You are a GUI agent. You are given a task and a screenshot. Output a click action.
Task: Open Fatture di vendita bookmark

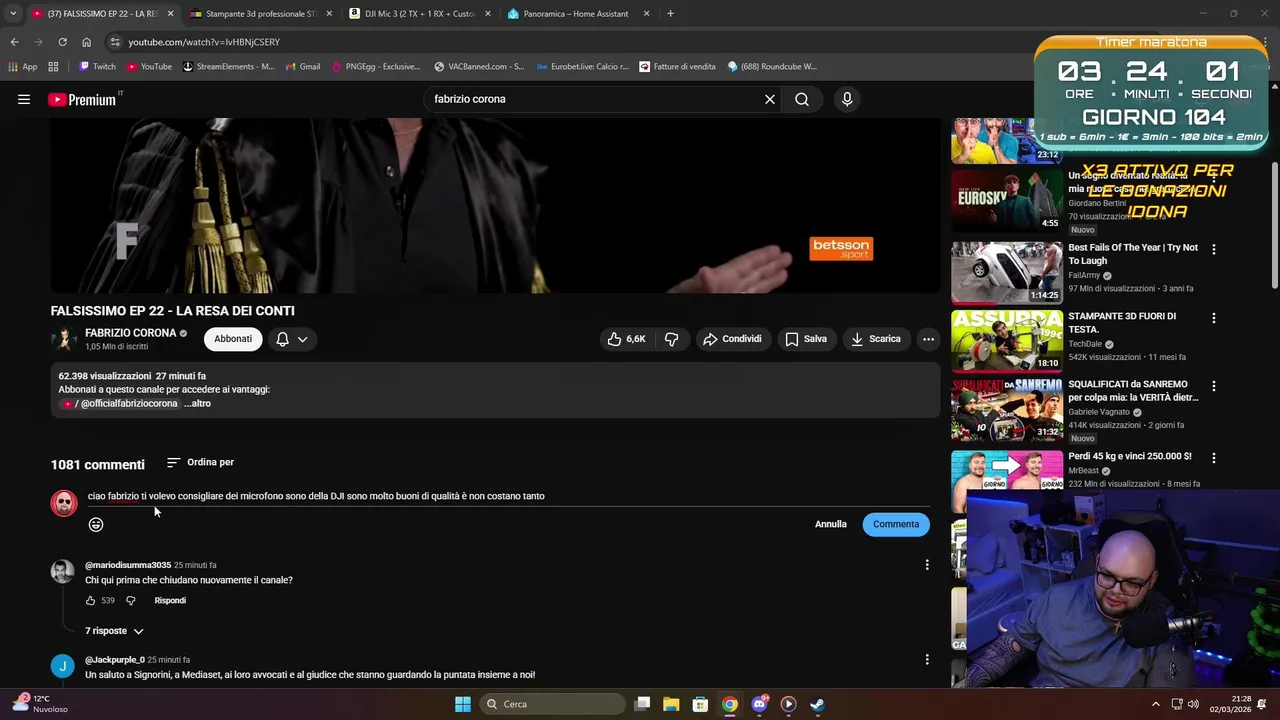[x=676, y=67]
